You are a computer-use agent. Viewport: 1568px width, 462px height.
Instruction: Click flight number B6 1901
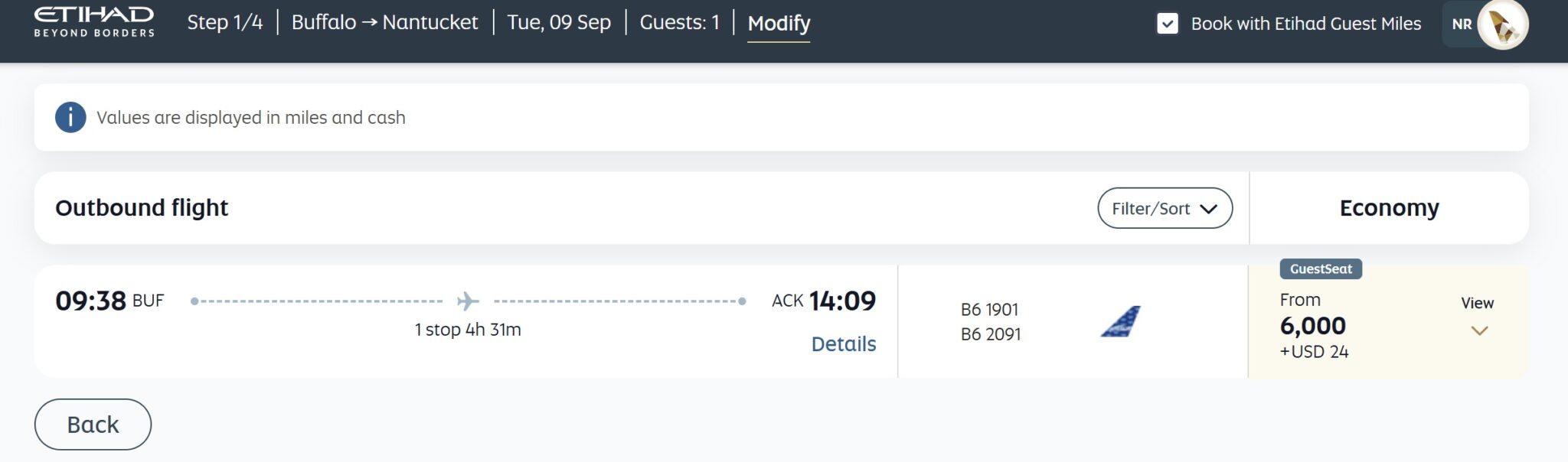[x=989, y=309]
